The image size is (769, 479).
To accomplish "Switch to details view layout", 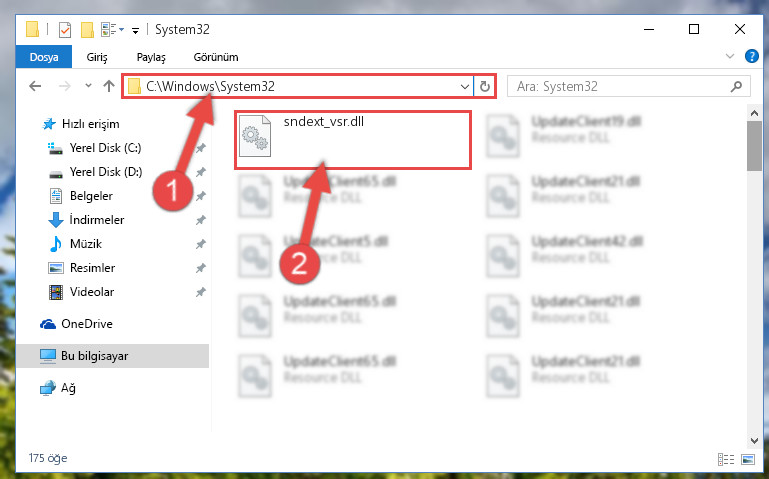I will point(726,459).
